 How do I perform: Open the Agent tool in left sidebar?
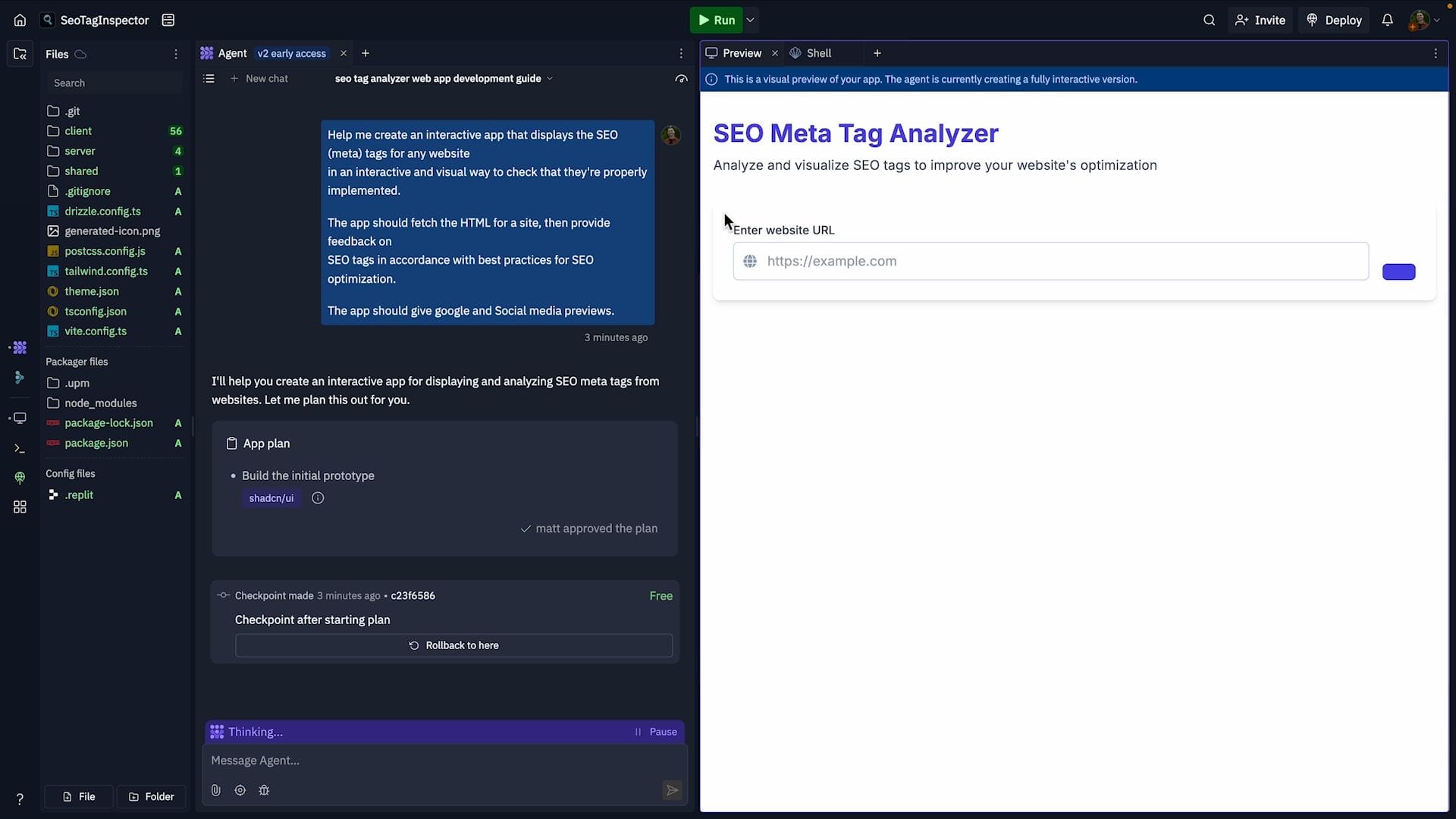(20, 348)
